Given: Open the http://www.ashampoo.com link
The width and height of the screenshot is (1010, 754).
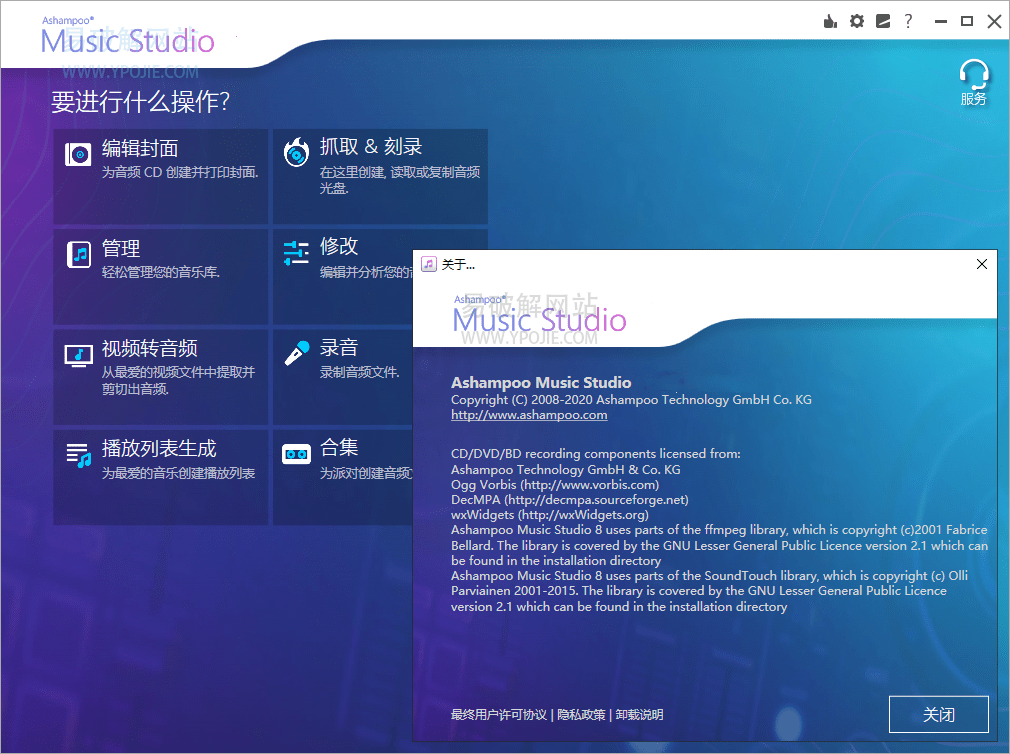Looking at the screenshot, I should click(x=529, y=414).
